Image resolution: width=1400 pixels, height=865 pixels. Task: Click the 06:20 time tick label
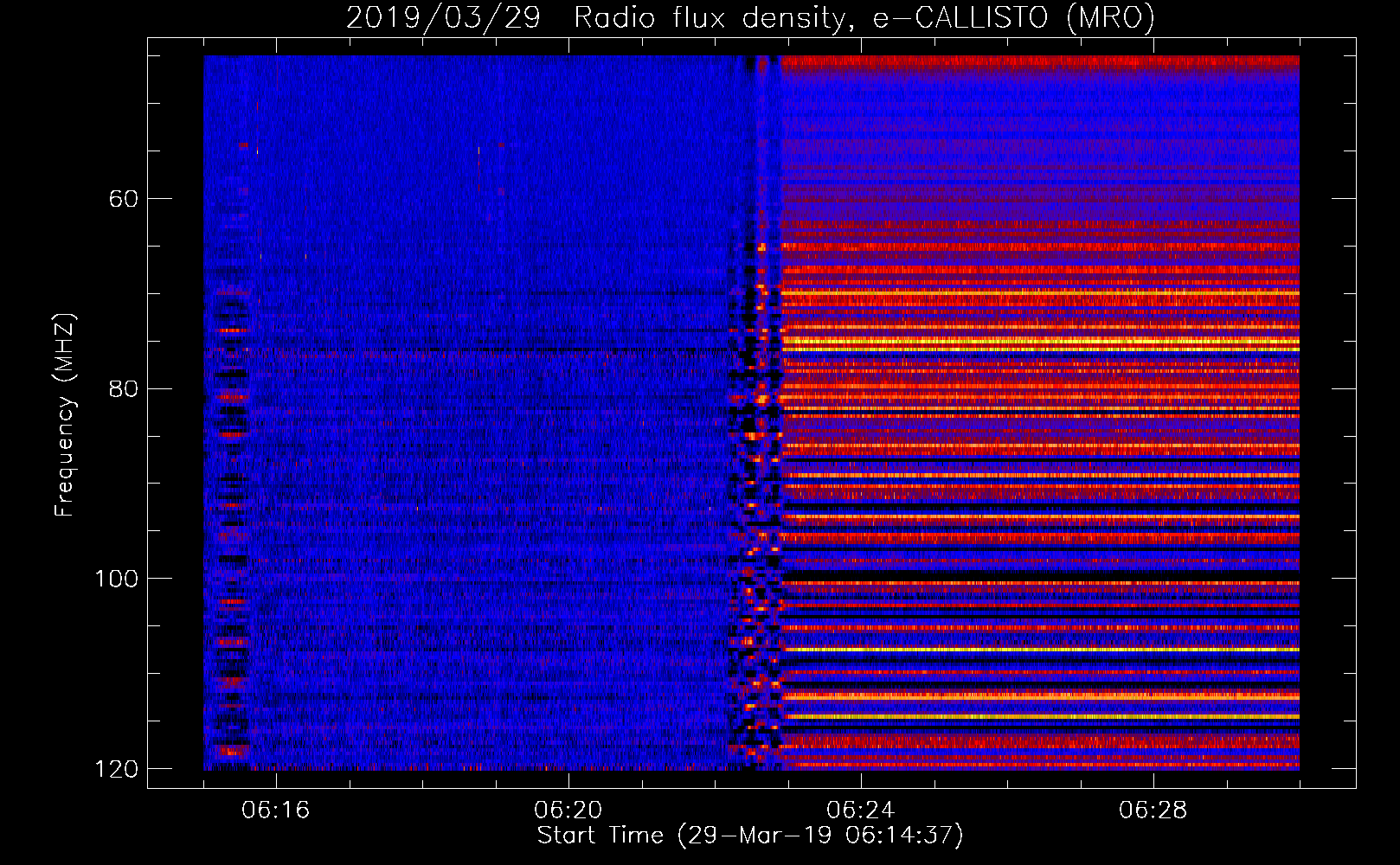pos(568,811)
